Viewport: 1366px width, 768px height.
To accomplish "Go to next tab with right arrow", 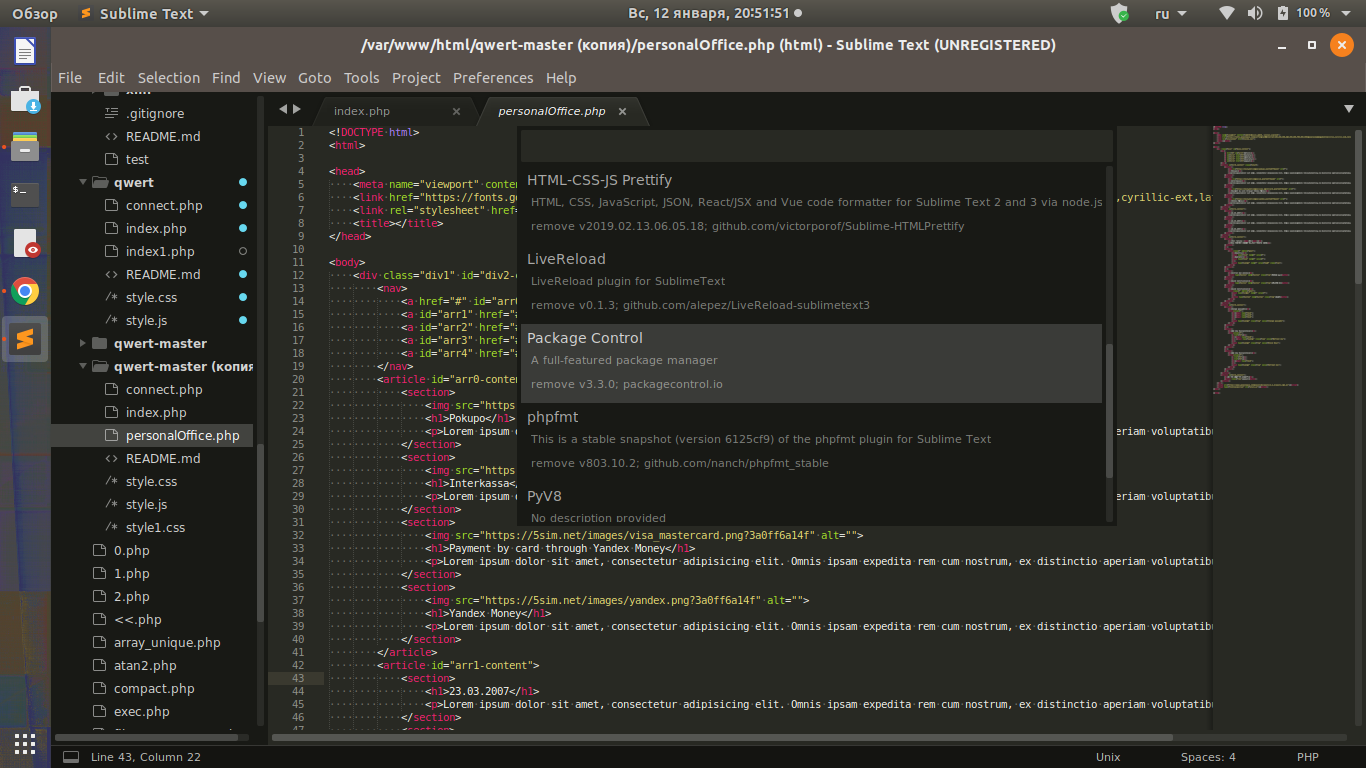I will 297,109.
